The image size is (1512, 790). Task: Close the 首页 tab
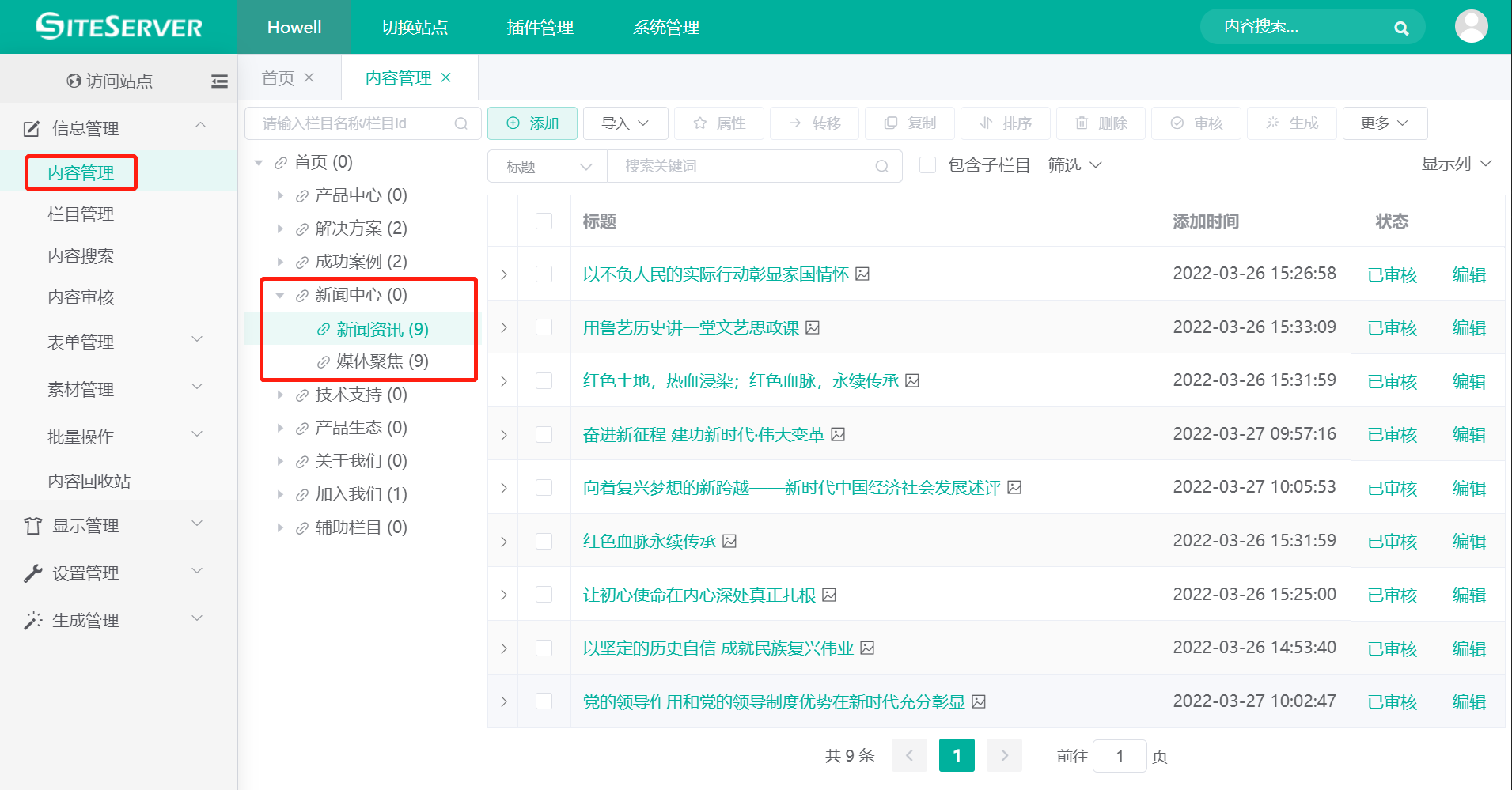(x=309, y=77)
